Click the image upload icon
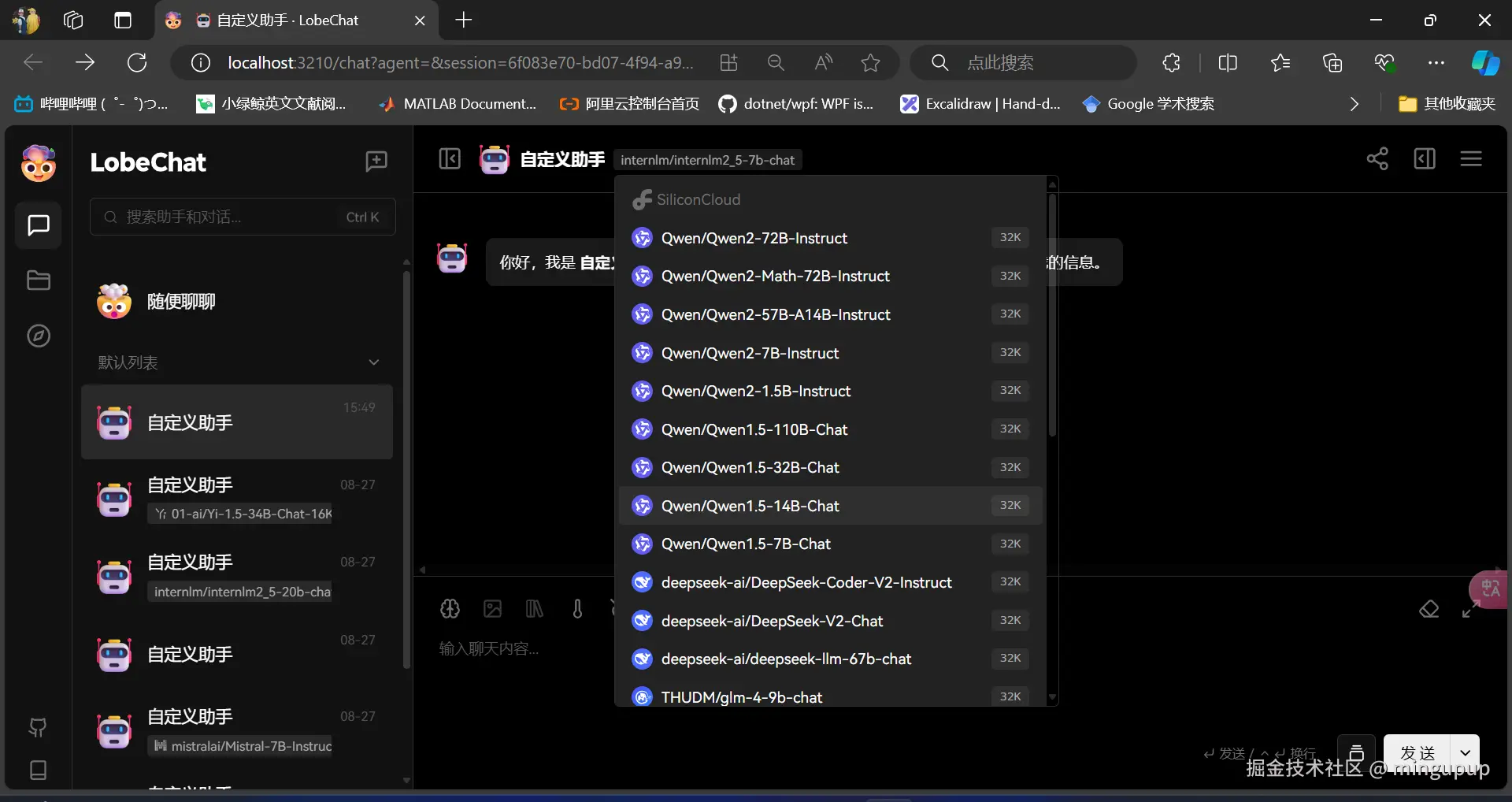This screenshot has height=802, width=1512. coord(493,609)
